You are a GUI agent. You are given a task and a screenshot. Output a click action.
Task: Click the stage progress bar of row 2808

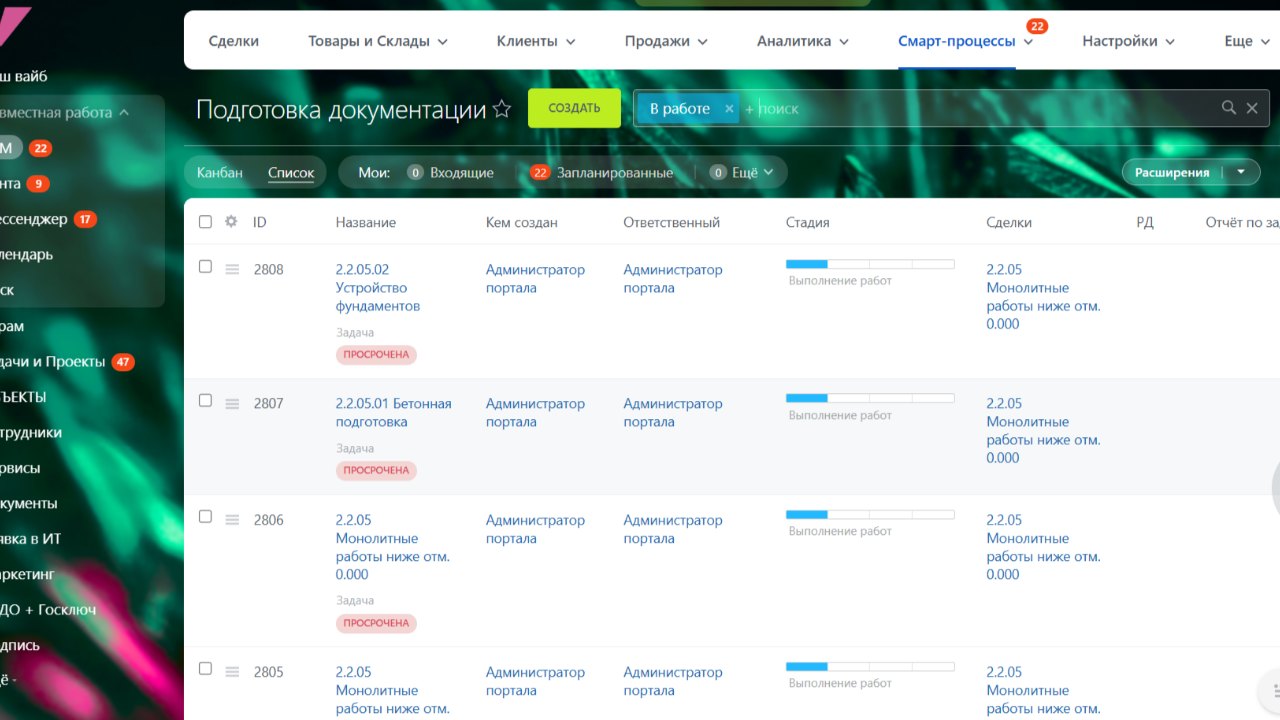click(870, 264)
